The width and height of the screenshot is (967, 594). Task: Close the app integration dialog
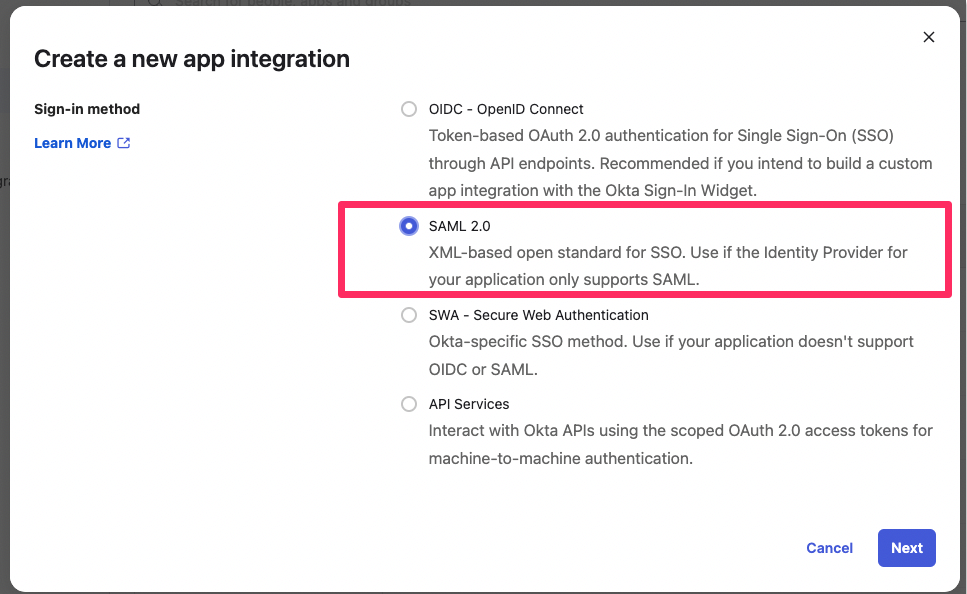(x=928, y=37)
